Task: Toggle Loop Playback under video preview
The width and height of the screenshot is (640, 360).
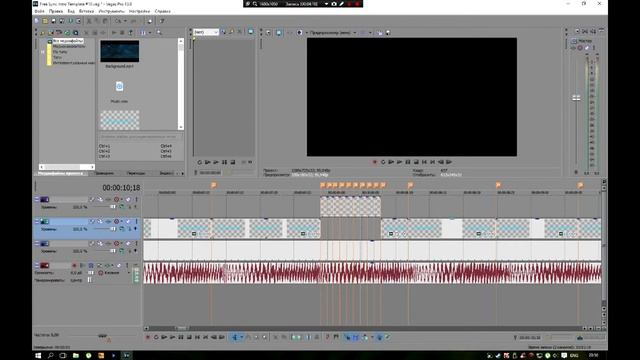Action: (x=383, y=162)
